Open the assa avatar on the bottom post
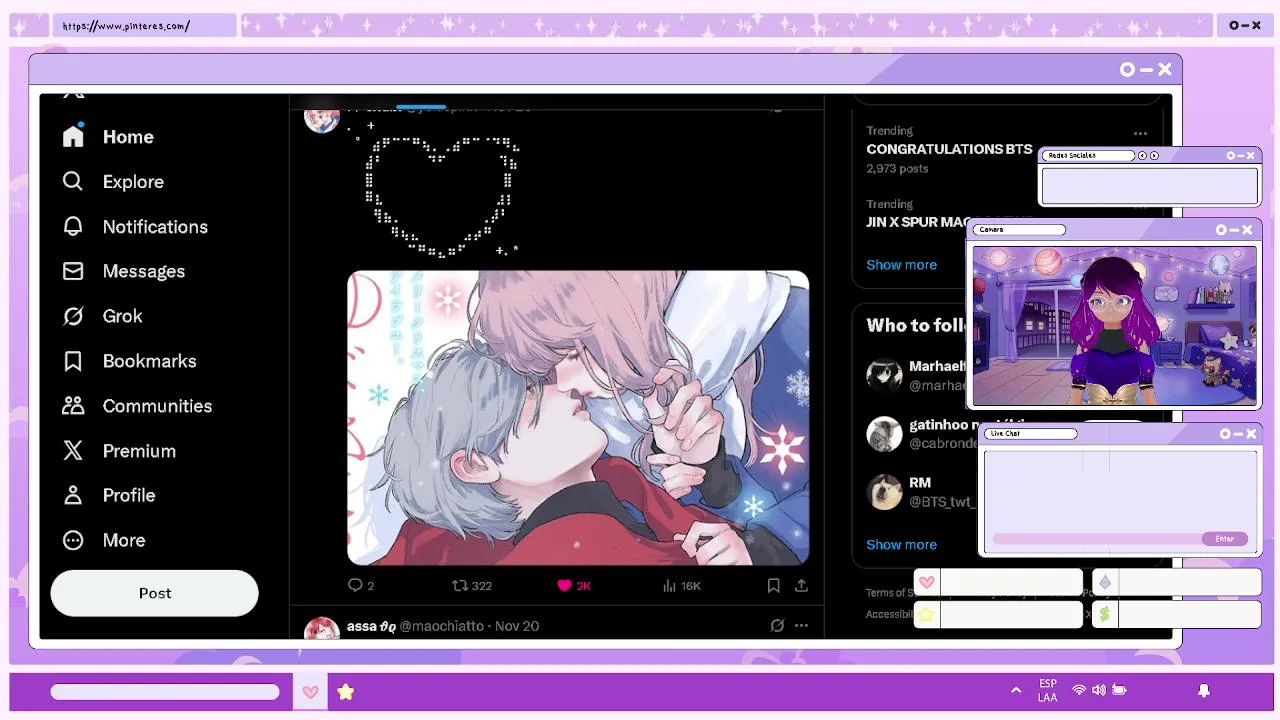 click(322, 629)
